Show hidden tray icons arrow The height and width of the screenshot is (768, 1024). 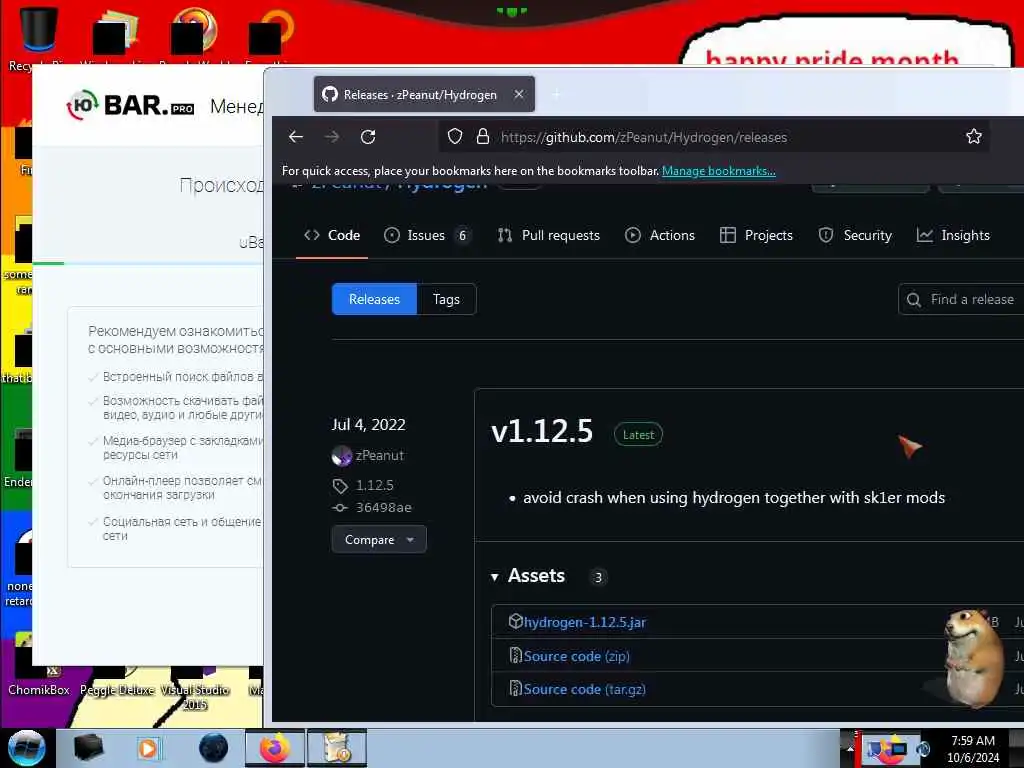[x=850, y=749]
